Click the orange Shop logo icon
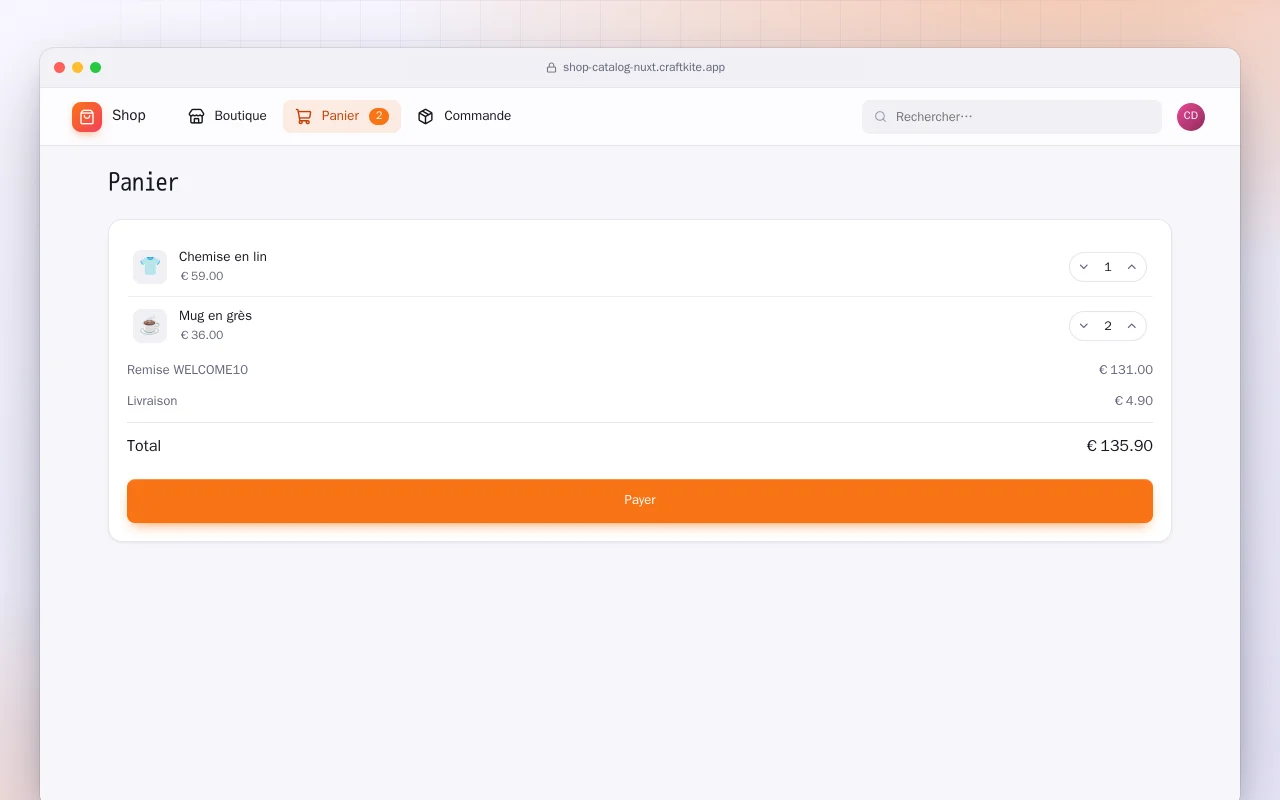The width and height of the screenshot is (1280, 800). (87, 117)
